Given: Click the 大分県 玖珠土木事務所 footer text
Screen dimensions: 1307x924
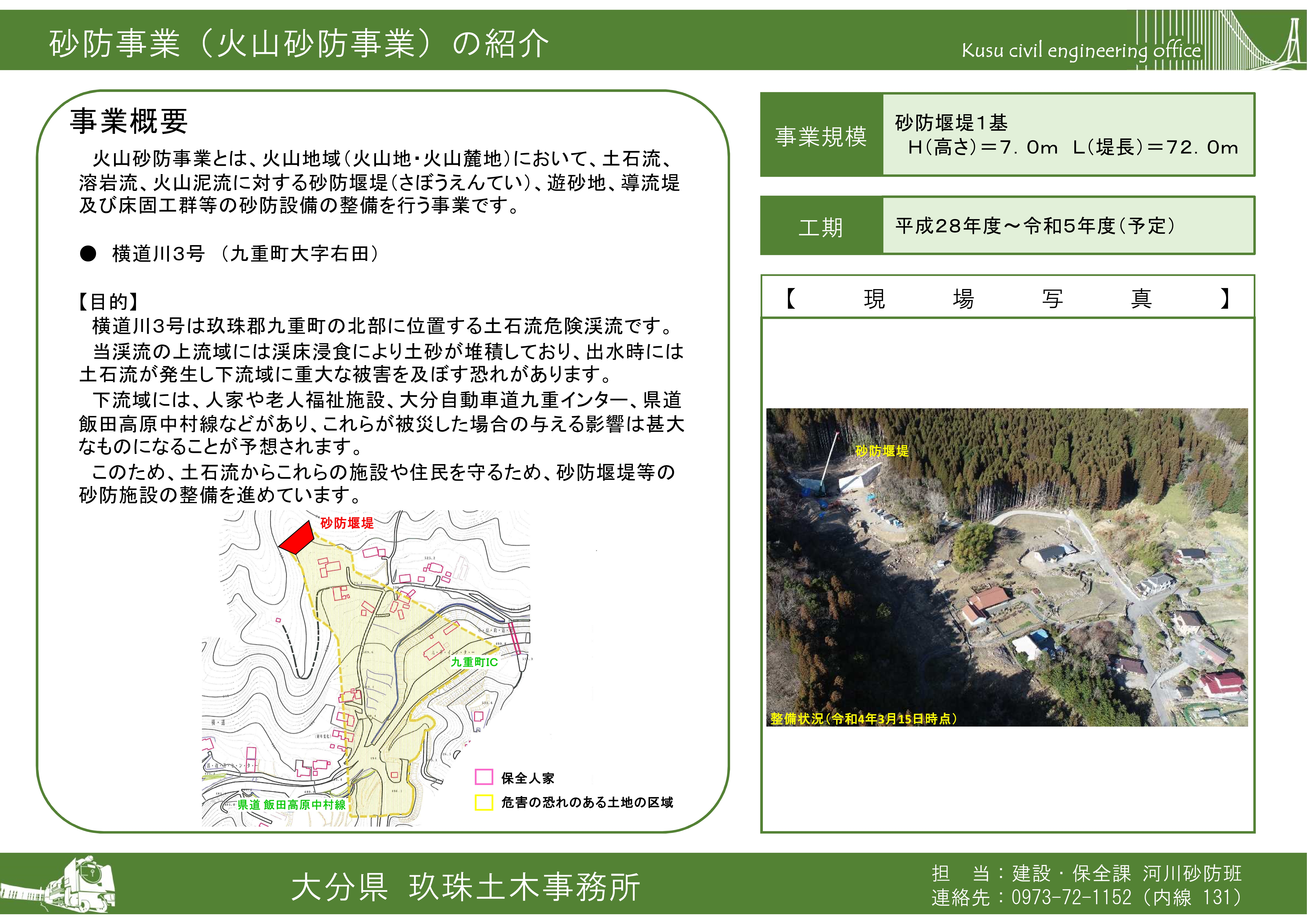Looking at the screenshot, I should pyautogui.click(x=466, y=887).
